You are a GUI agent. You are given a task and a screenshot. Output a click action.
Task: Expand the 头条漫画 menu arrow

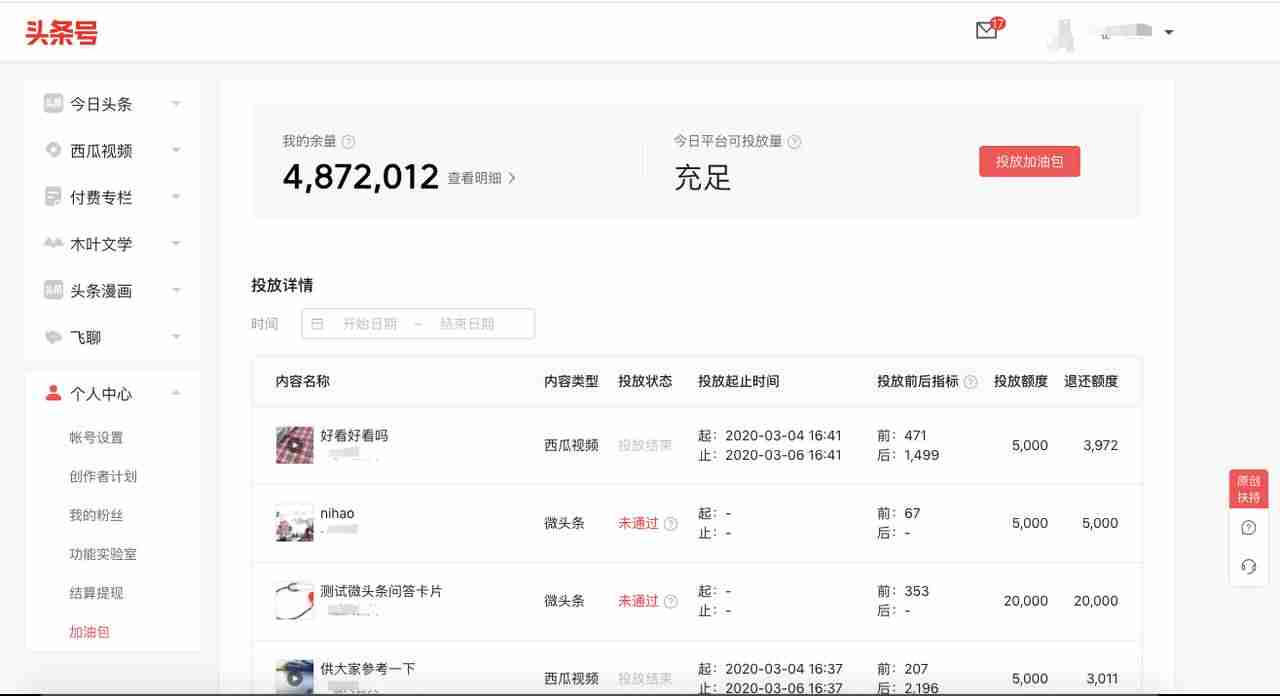click(x=176, y=291)
